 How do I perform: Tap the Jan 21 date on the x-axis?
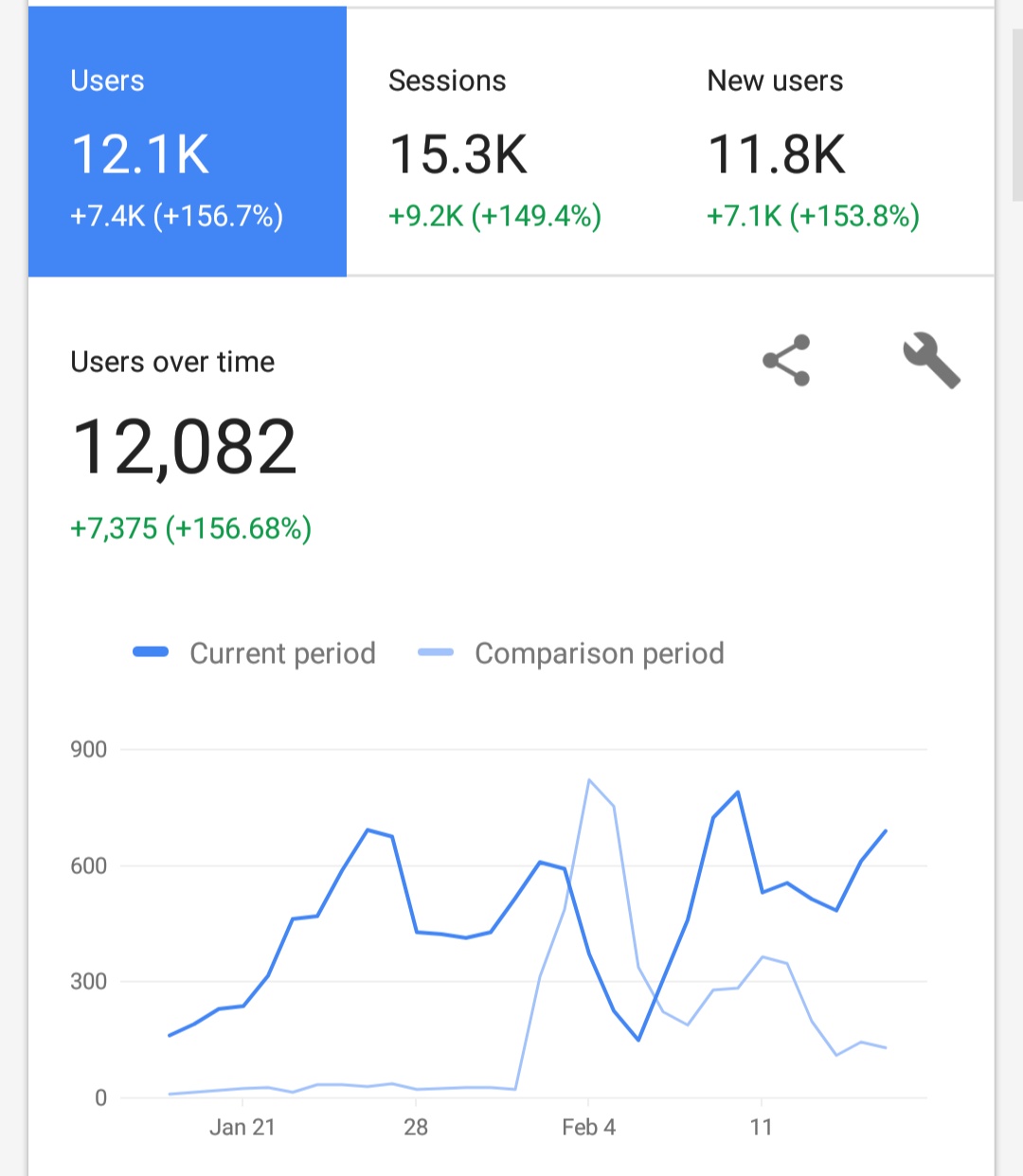[242, 1127]
